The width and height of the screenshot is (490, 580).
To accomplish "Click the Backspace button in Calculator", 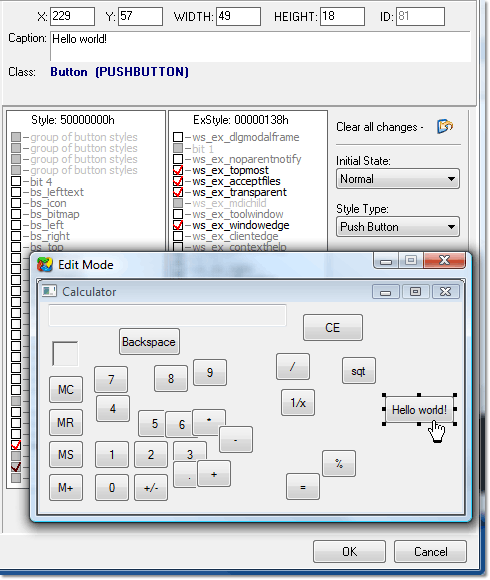I will coord(149,342).
